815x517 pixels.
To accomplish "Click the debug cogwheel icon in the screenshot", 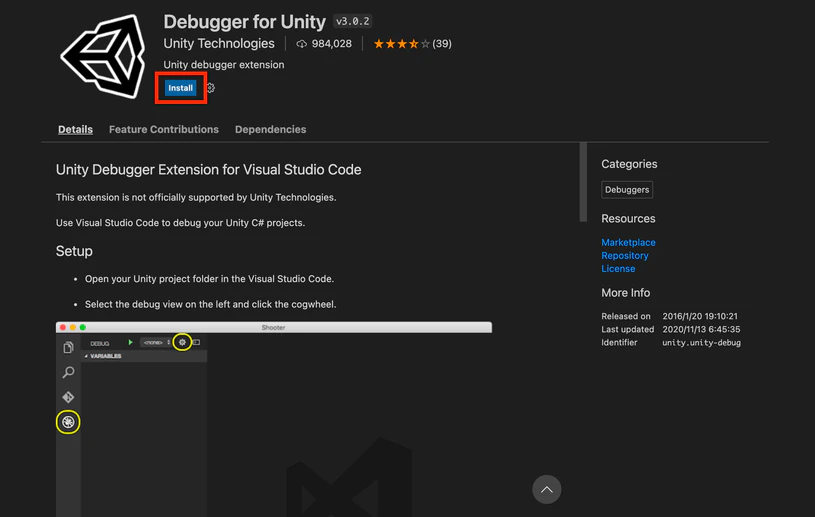I will click(x=182, y=342).
